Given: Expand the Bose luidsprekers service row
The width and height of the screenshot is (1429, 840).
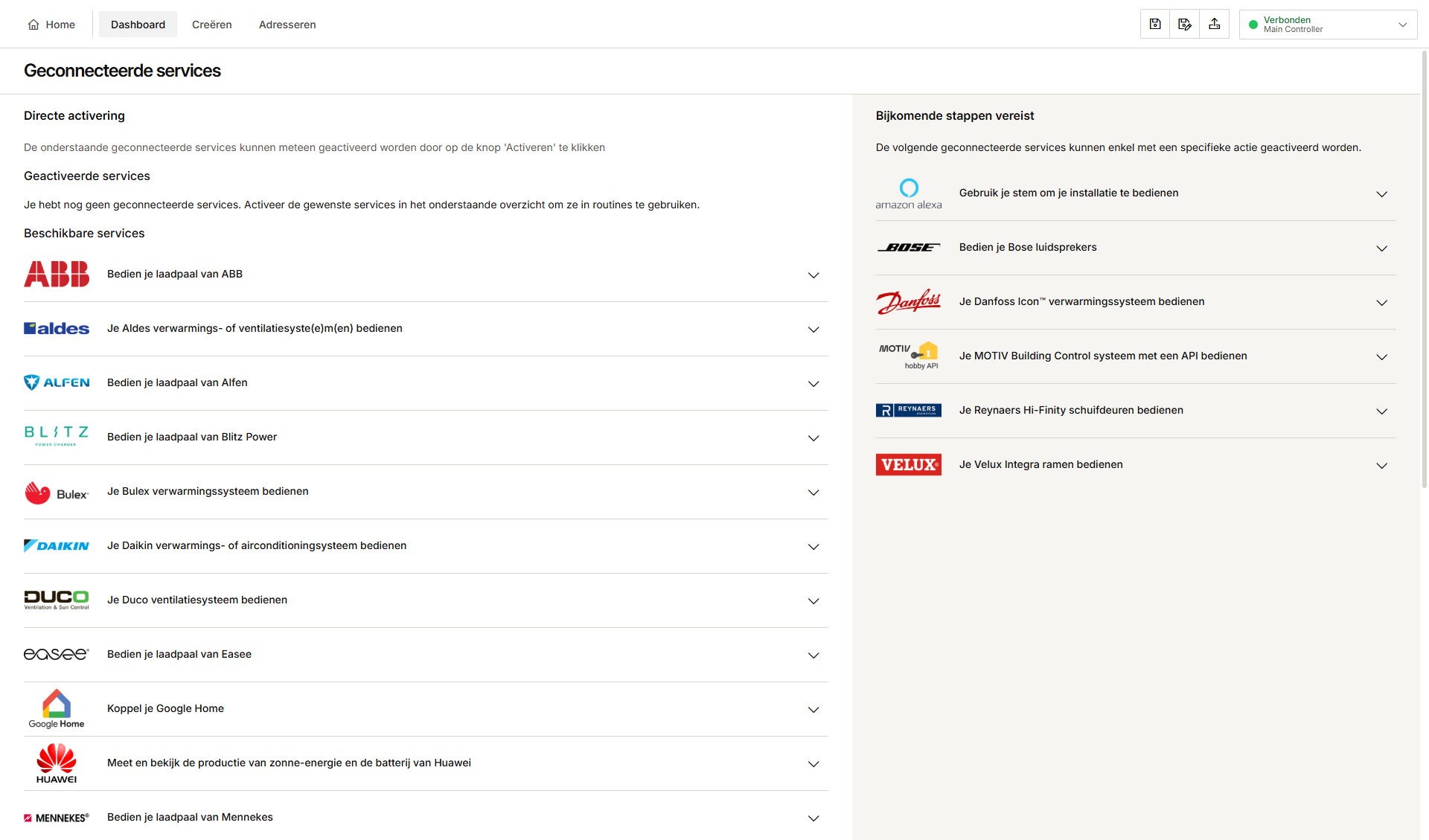Looking at the screenshot, I should 1136,248.
